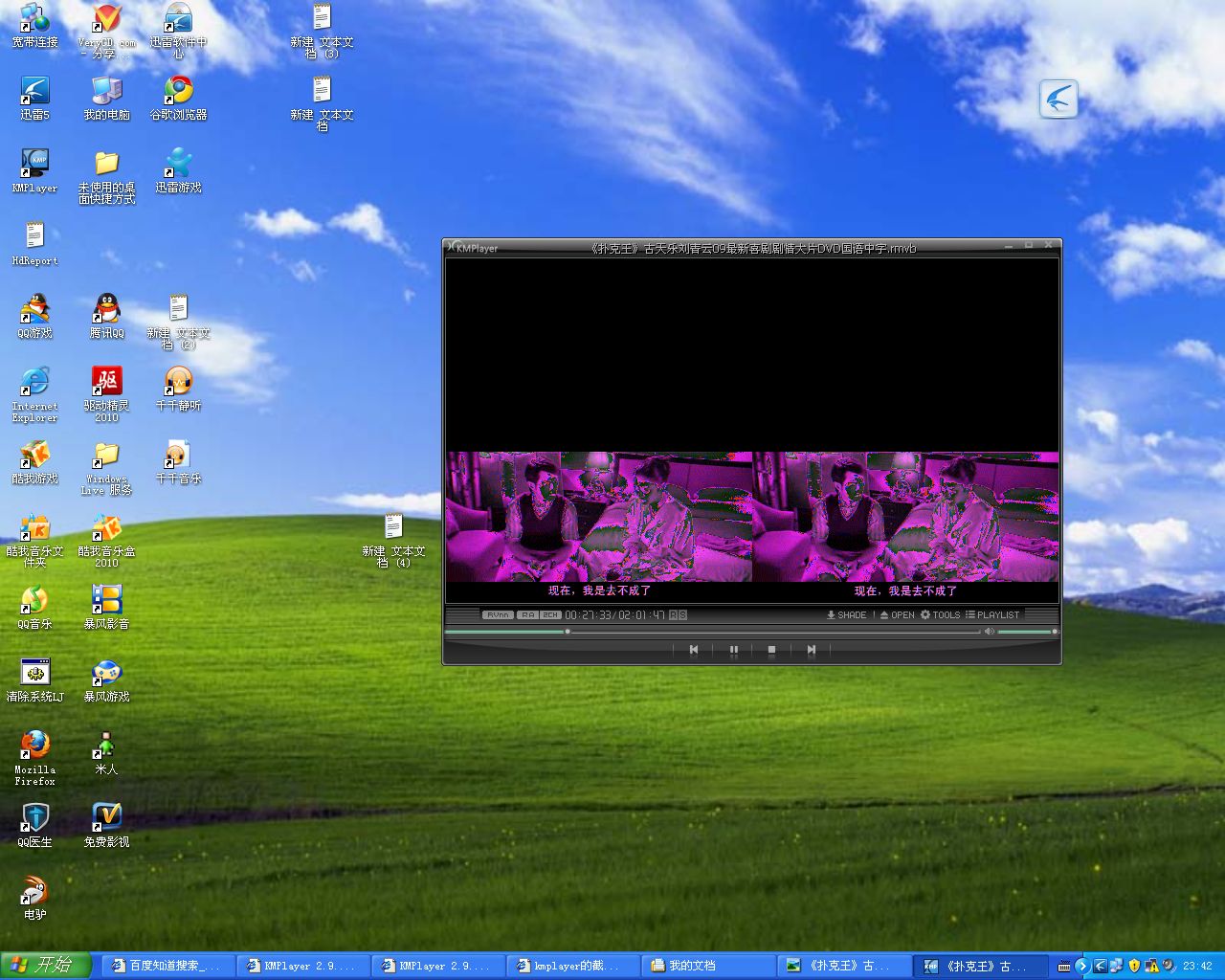Screen dimensions: 1225x980
Task: Skip to the next track in KMPlayer
Action: (x=812, y=650)
